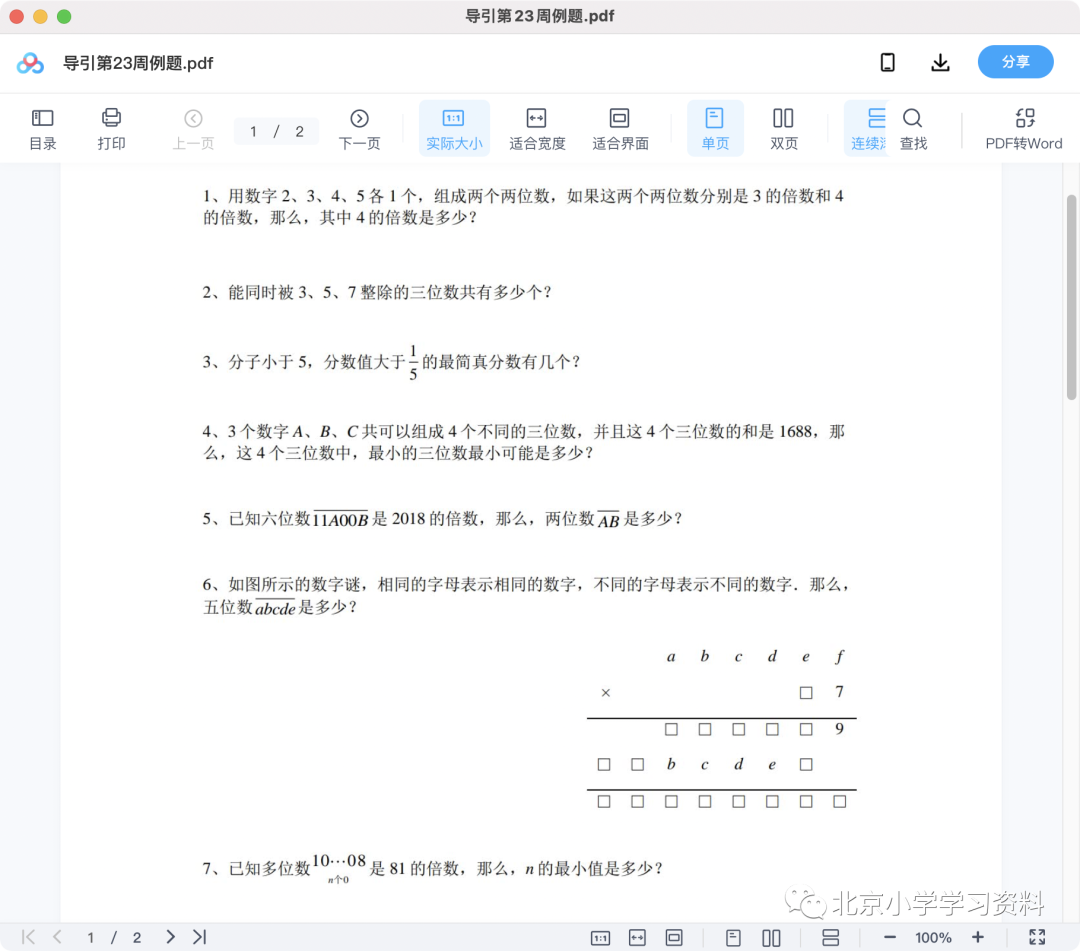This screenshot has width=1080, height=951.
Task: Go to previous page (上一页)
Action: (x=194, y=129)
